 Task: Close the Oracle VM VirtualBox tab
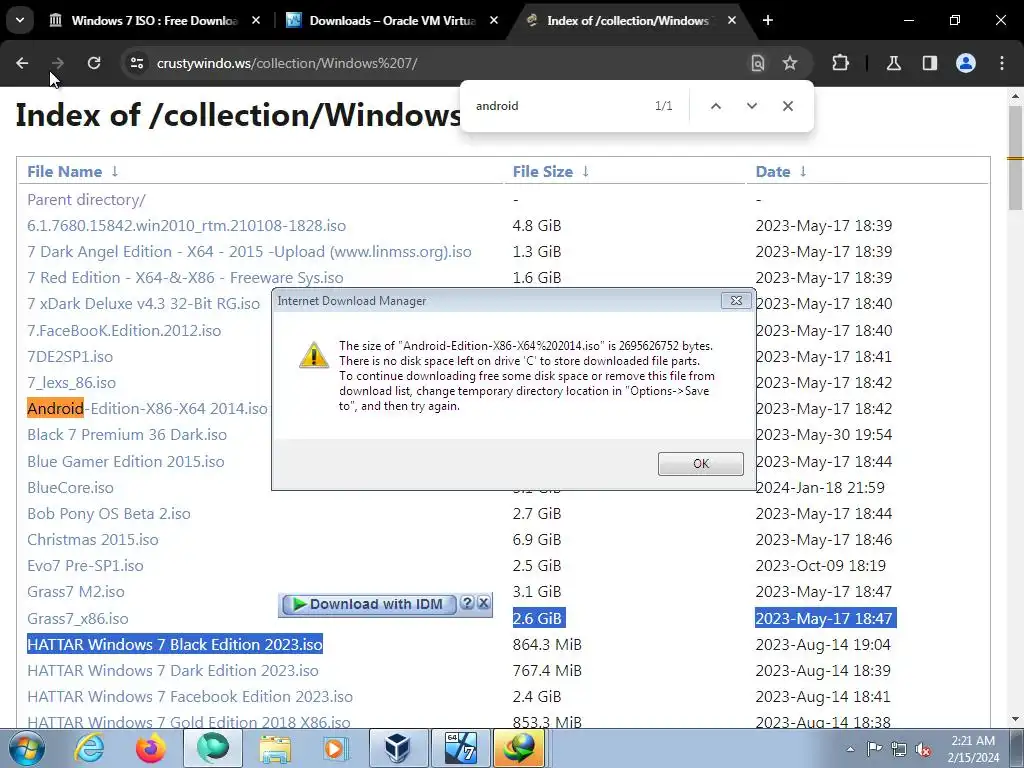(x=494, y=20)
